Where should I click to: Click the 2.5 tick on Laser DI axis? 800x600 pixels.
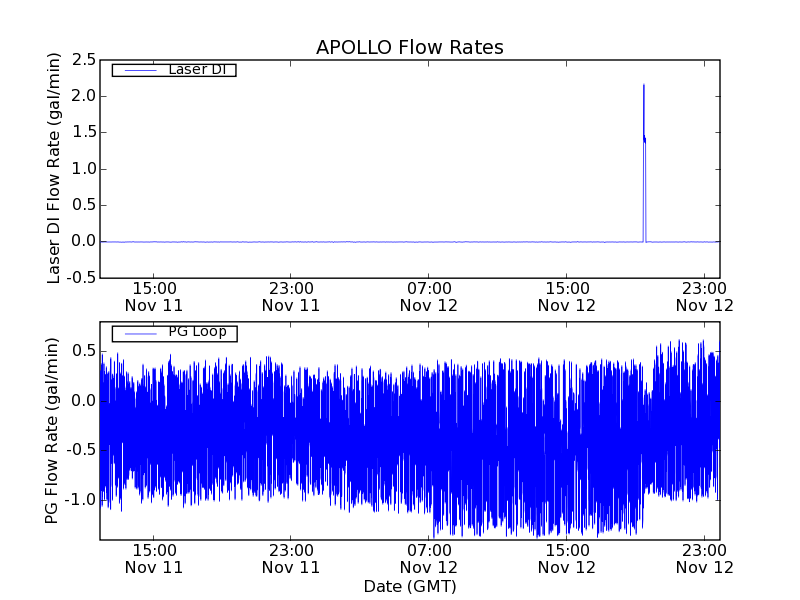[x=82, y=60]
